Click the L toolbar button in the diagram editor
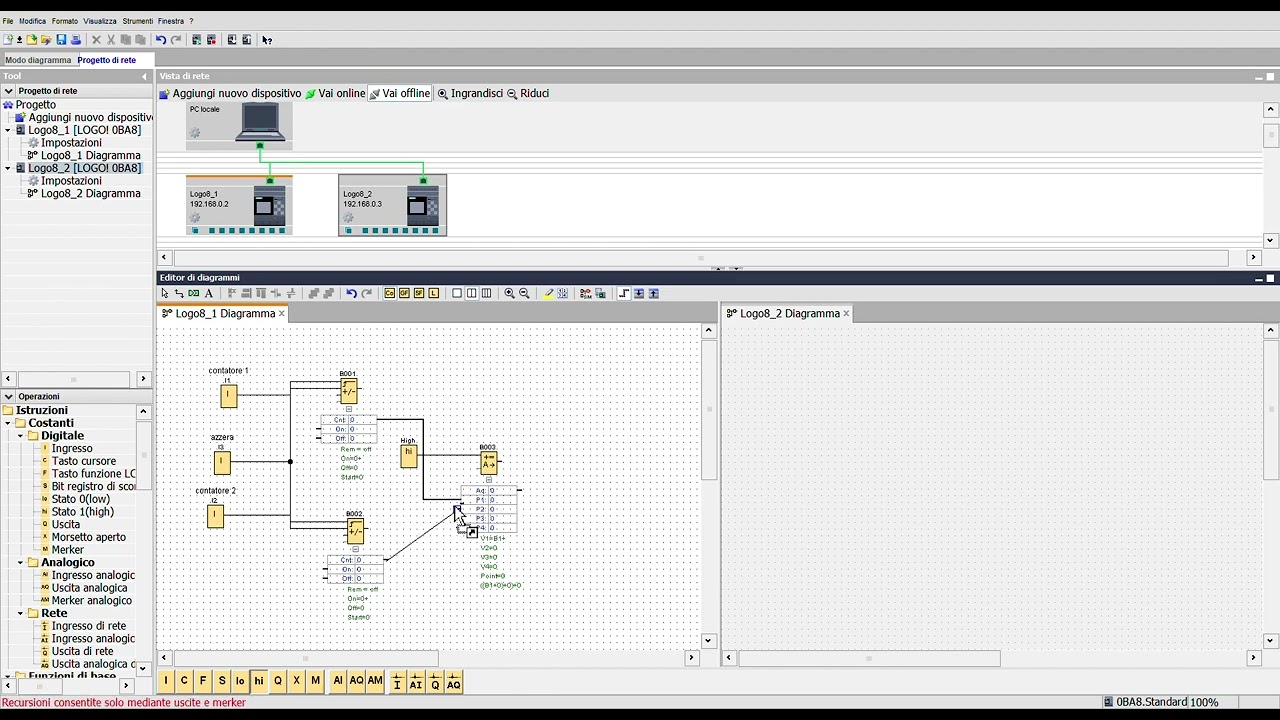This screenshot has width=1280, height=720. 433,293
